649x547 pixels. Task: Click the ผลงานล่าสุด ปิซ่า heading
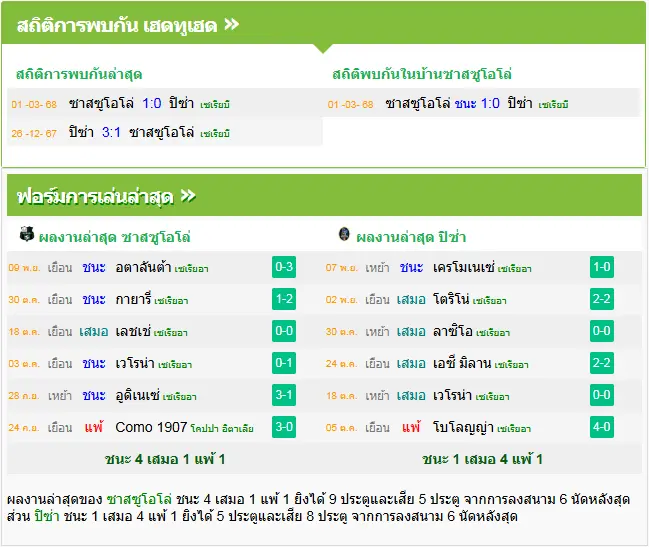411,238
